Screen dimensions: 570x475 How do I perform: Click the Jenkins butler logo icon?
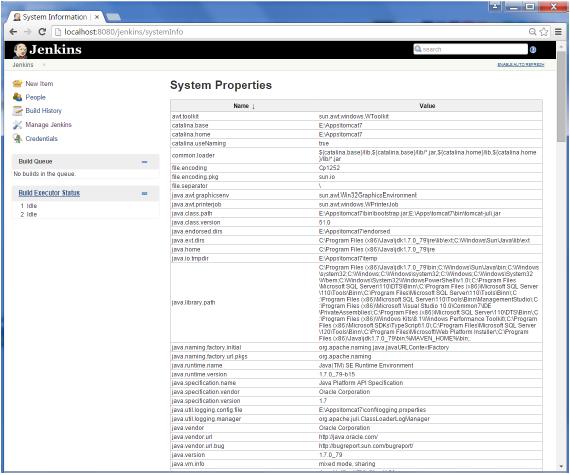[x=20, y=50]
